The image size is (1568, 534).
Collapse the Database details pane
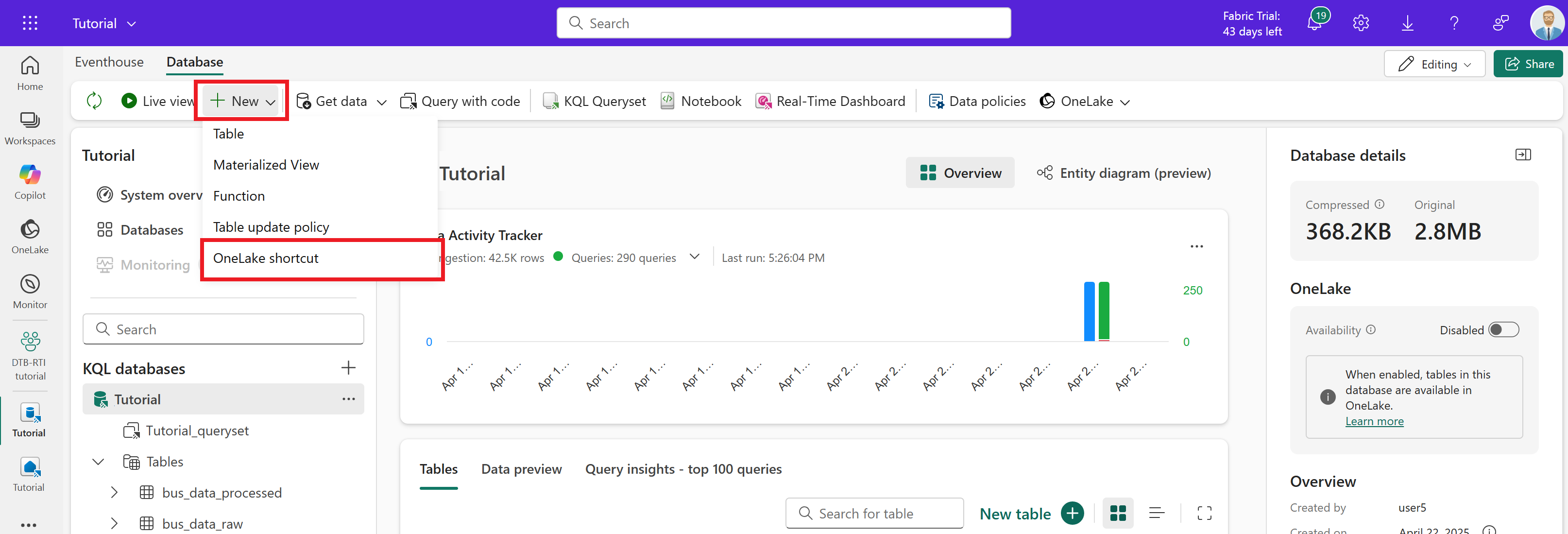(1523, 155)
